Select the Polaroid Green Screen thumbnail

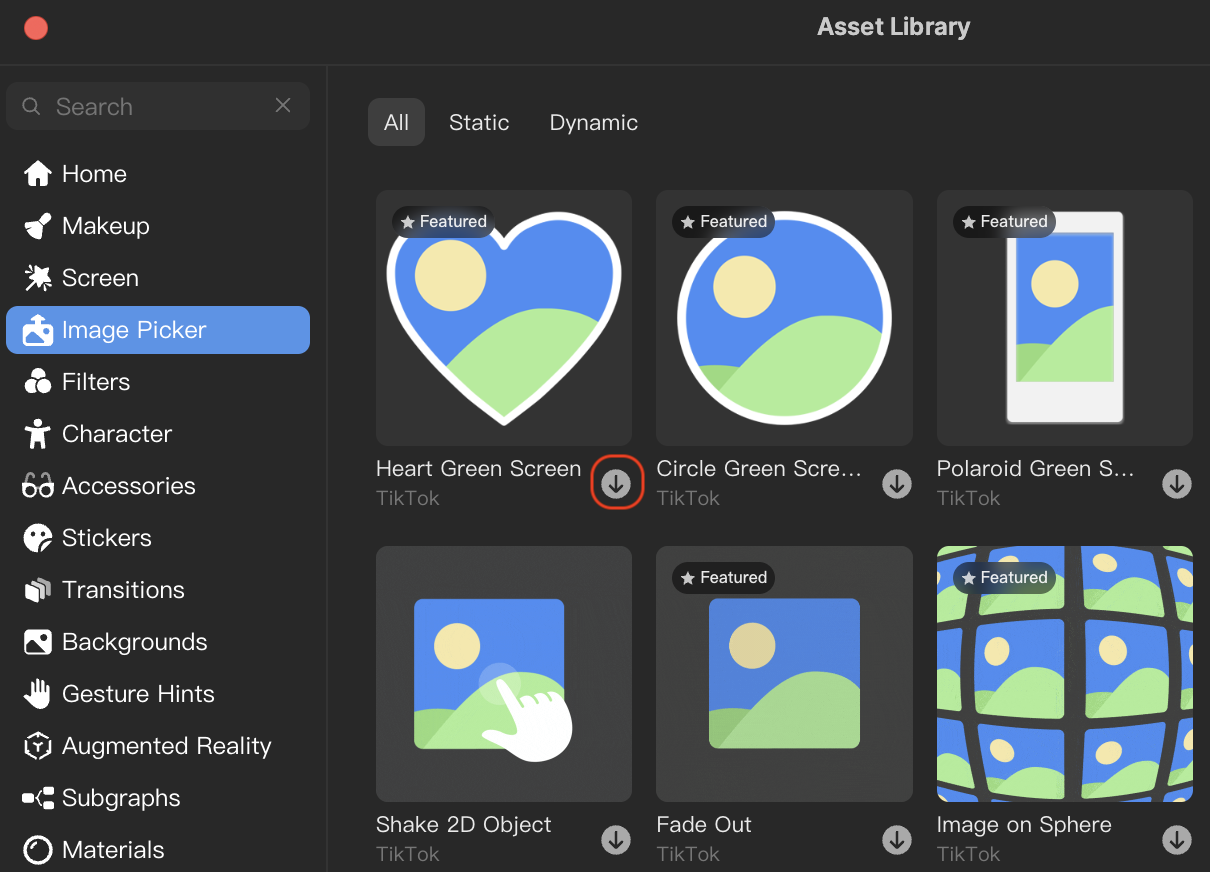tap(1065, 318)
